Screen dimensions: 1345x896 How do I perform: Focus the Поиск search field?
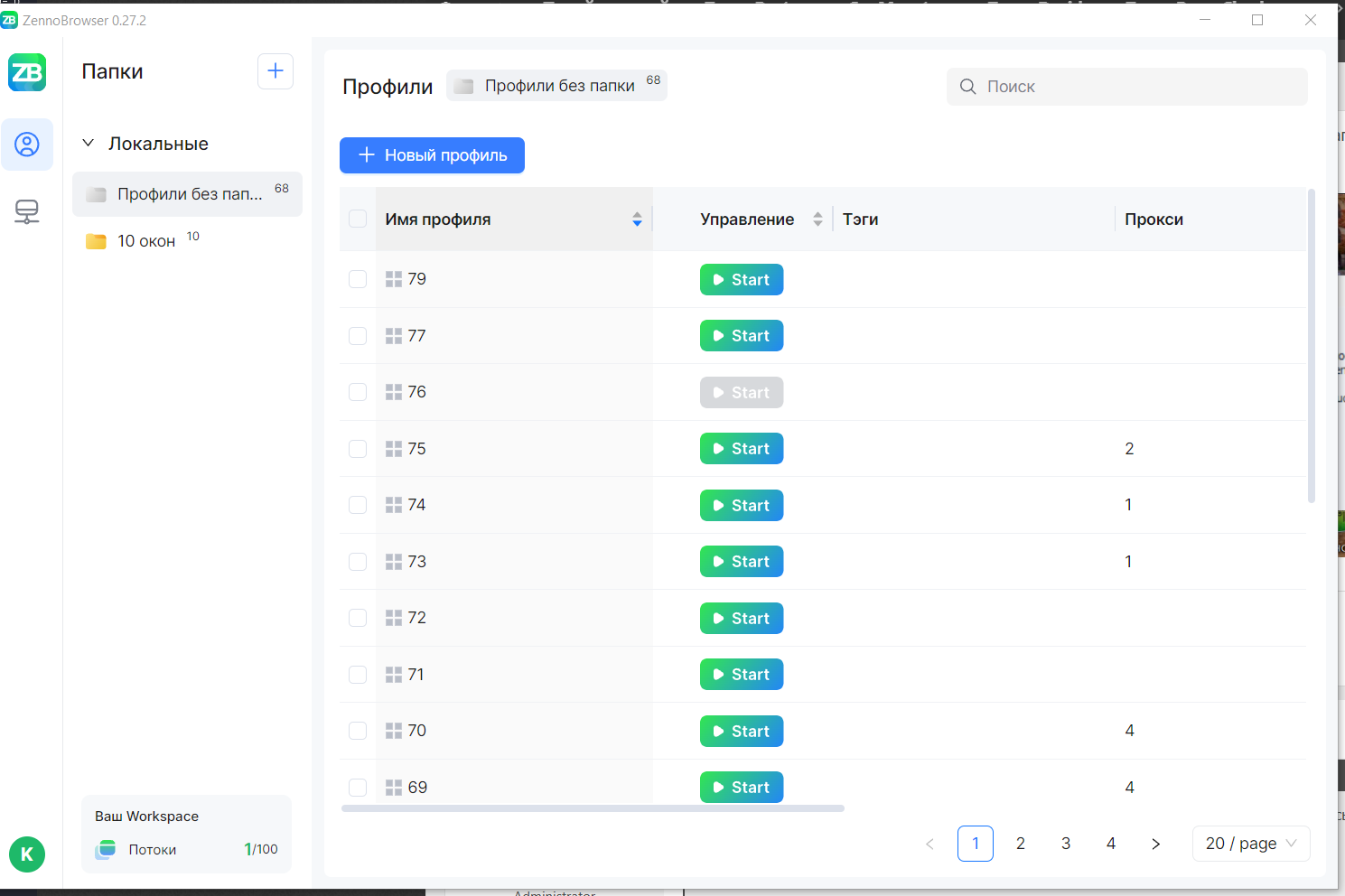1127,87
